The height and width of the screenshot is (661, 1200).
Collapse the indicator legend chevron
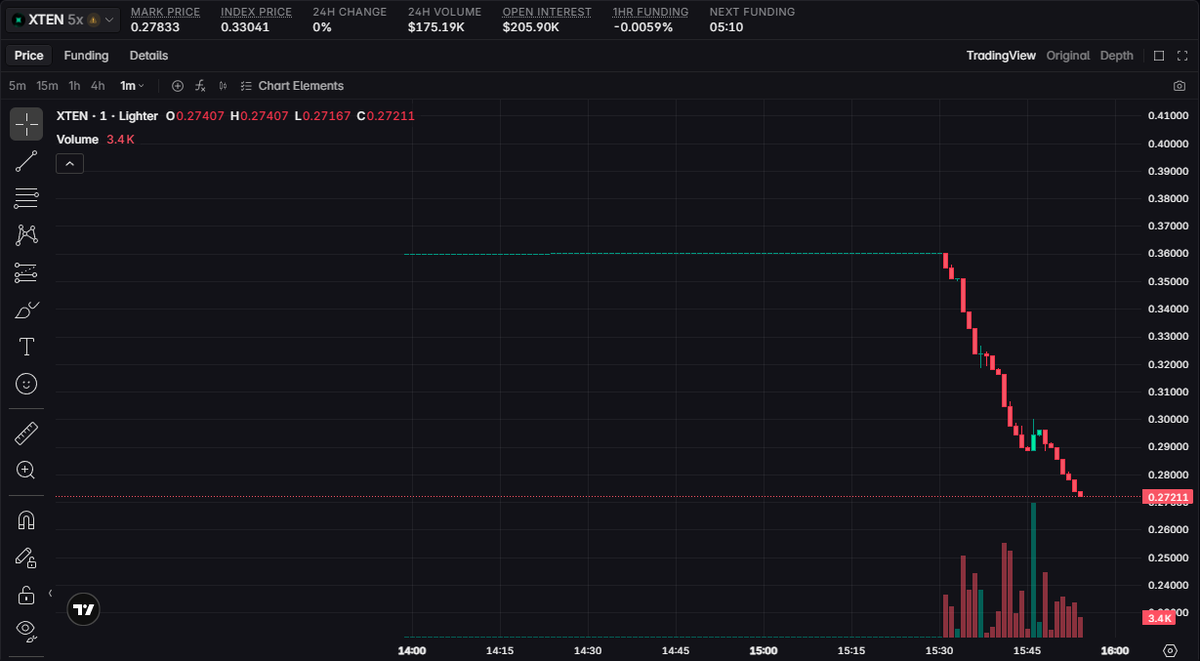click(70, 164)
